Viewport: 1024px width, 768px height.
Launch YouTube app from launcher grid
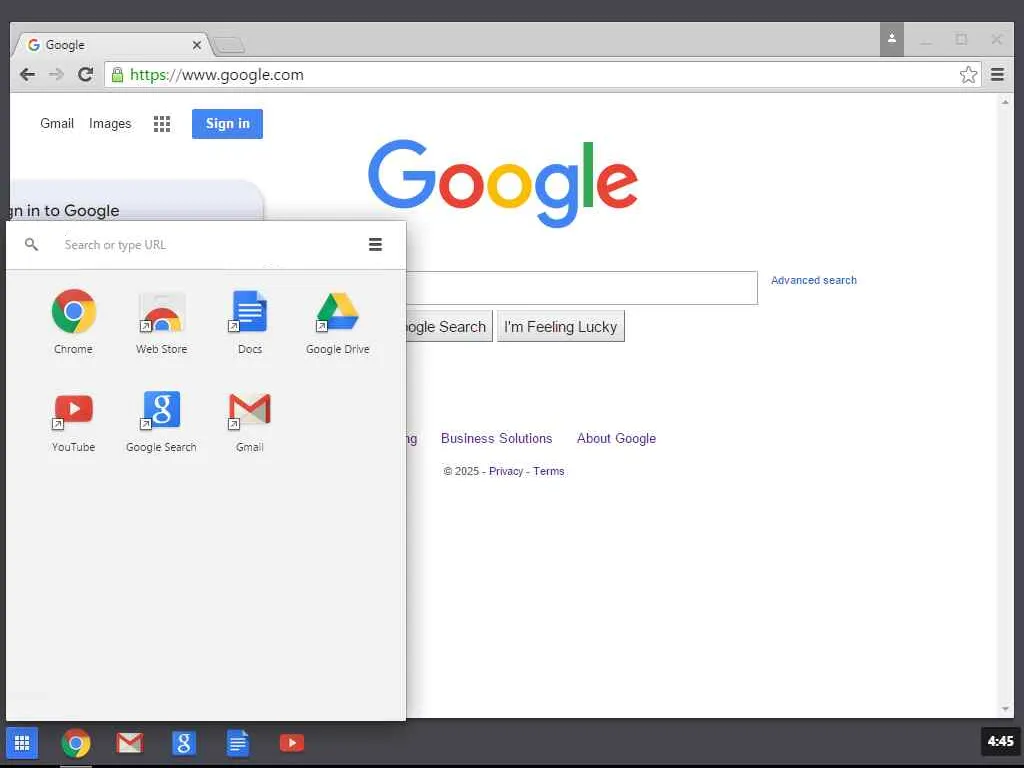(73, 421)
